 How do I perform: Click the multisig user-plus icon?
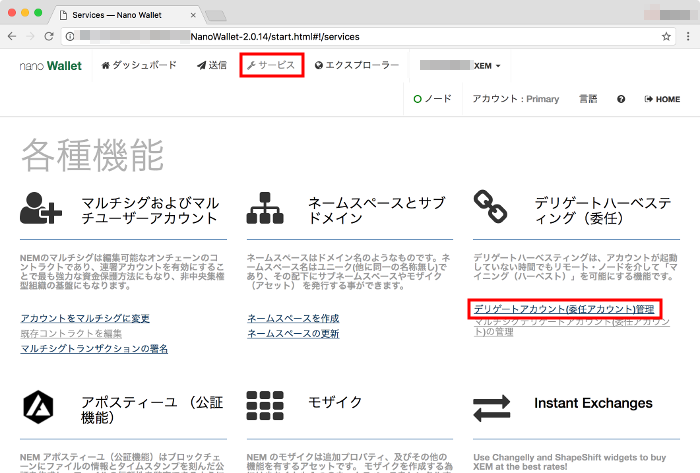[x=42, y=207]
